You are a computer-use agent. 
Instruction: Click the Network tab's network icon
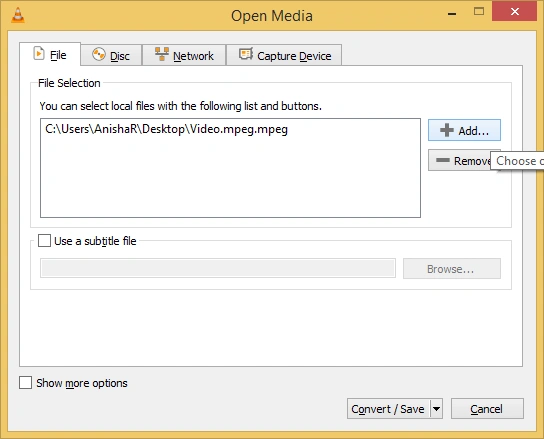point(162,54)
